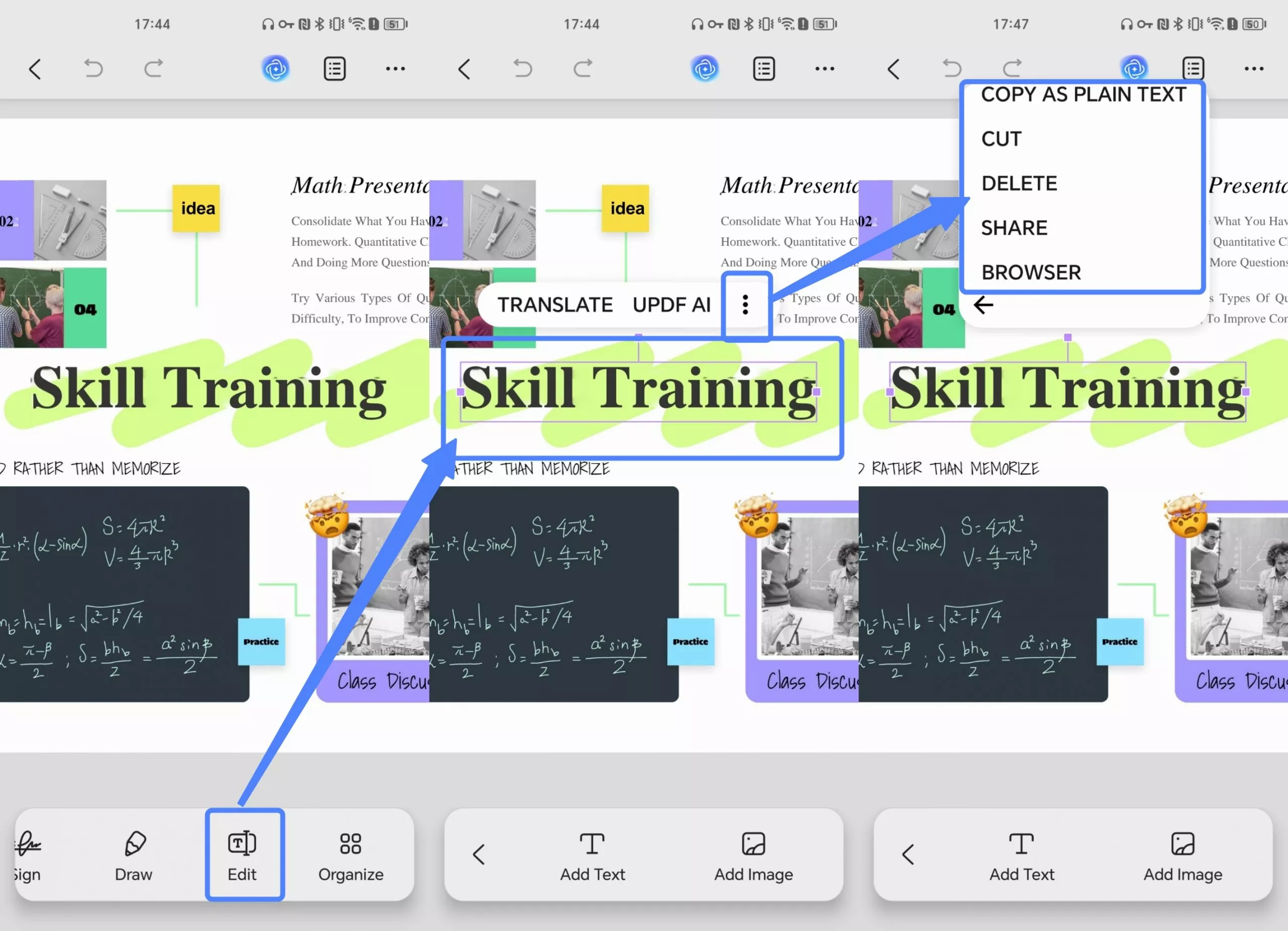Tap the TRANSLATE button
The height and width of the screenshot is (931, 1288).
tap(555, 305)
